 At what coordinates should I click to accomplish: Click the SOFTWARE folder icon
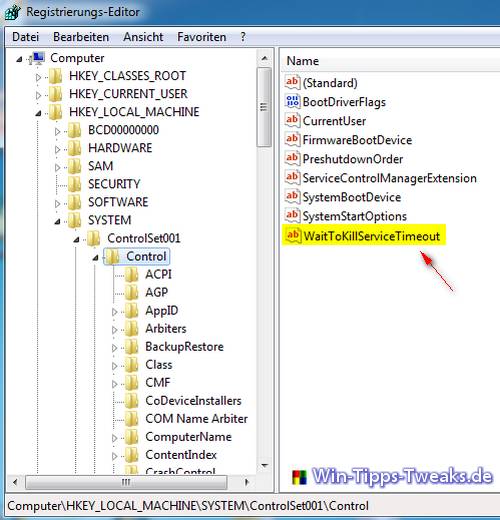pyautogui.click(x=74, y=202)
